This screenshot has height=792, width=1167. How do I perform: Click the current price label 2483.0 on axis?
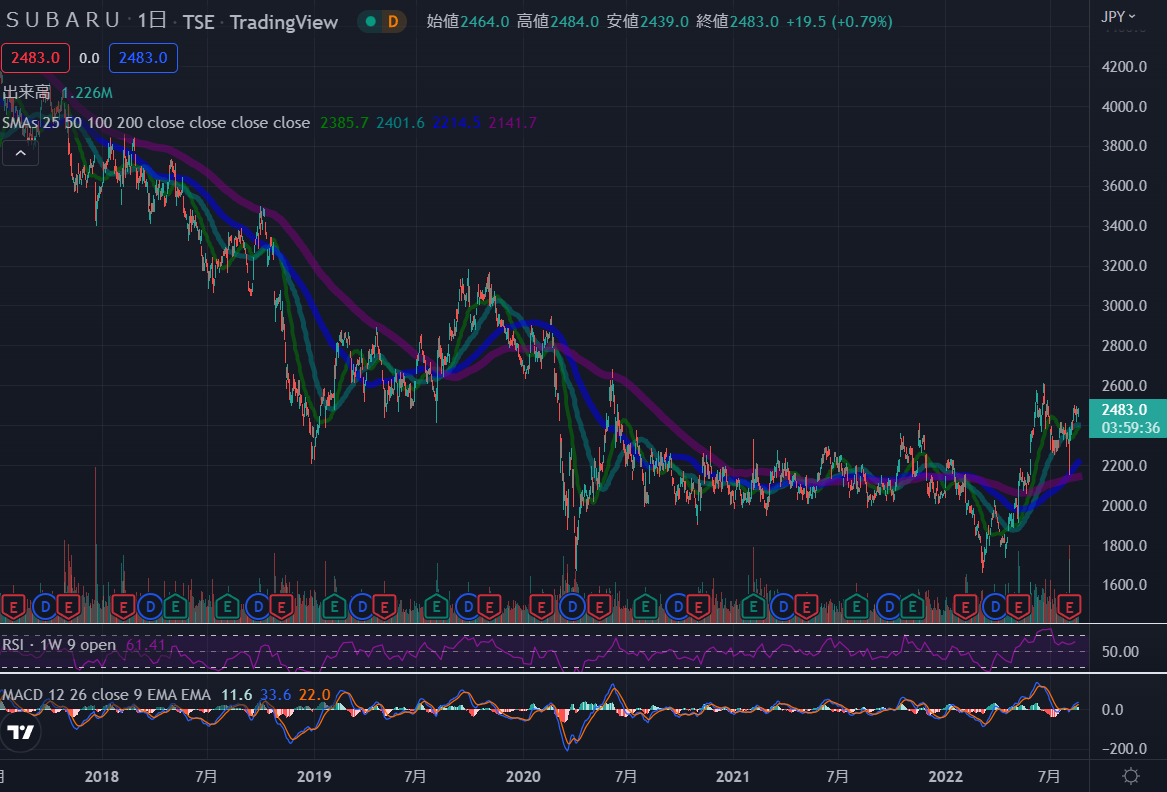coord(1128,418)
